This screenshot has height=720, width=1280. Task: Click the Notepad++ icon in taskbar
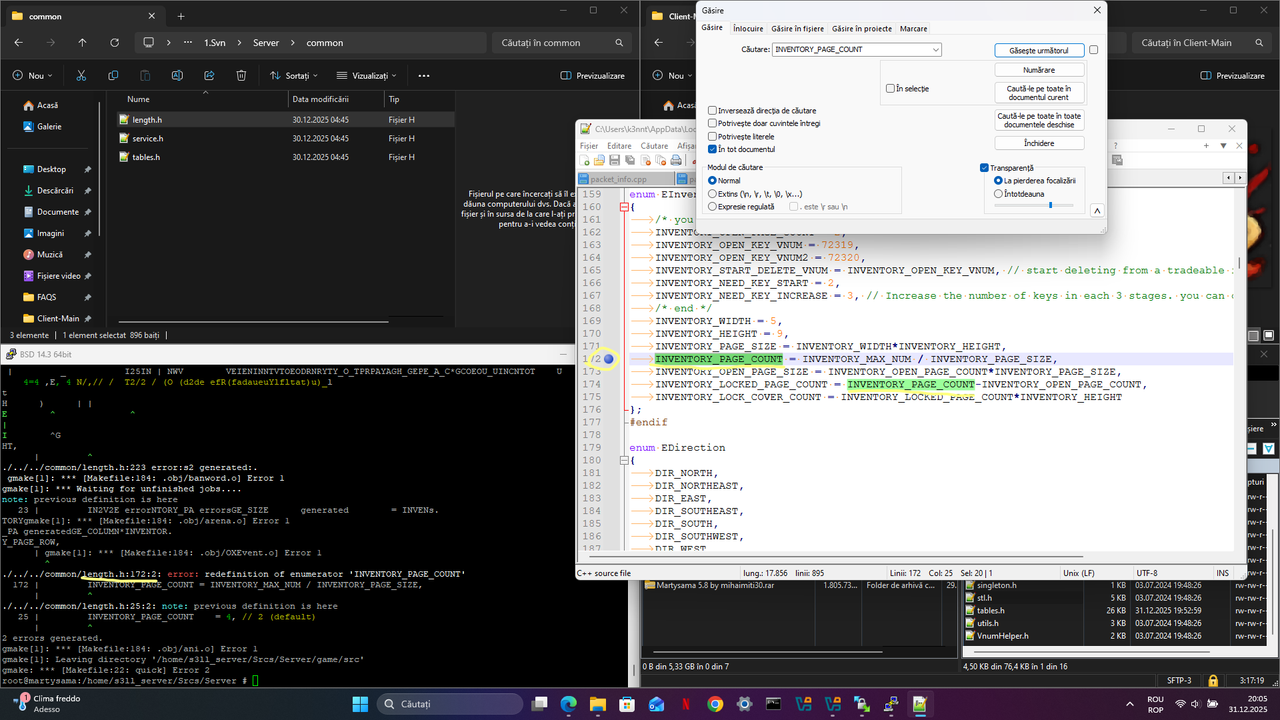point(919,704)
